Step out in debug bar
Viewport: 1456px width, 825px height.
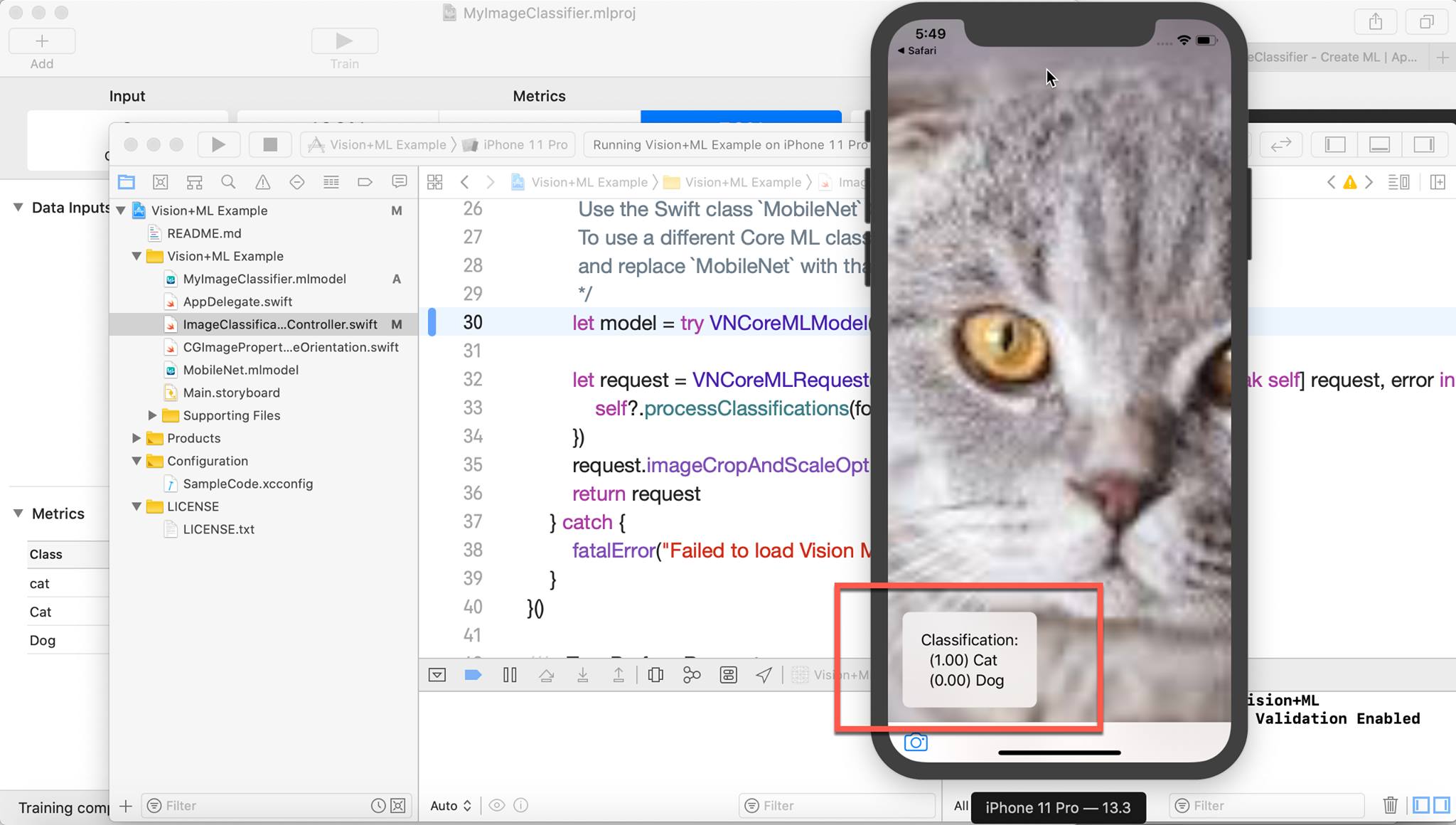(619, 675)
